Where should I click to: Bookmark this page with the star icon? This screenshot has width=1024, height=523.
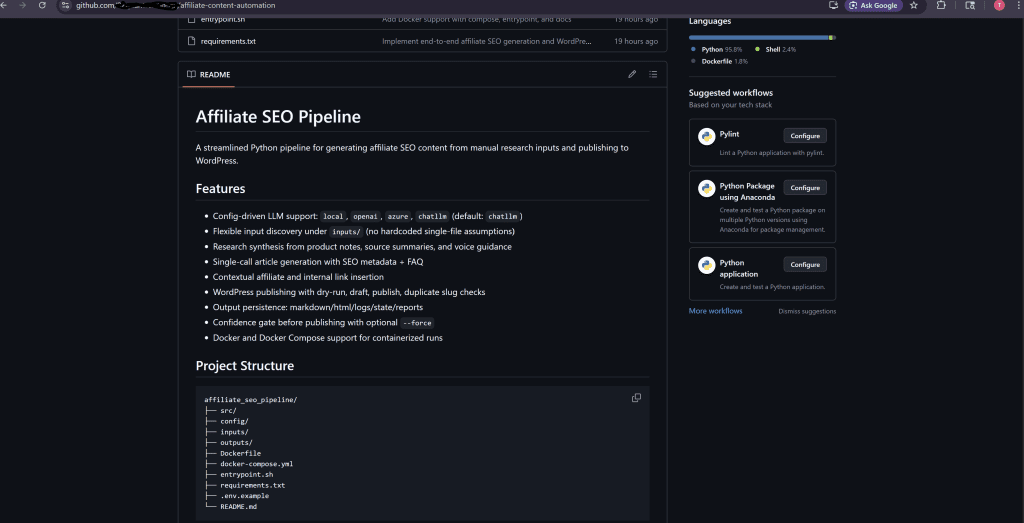tap(914, 5)
